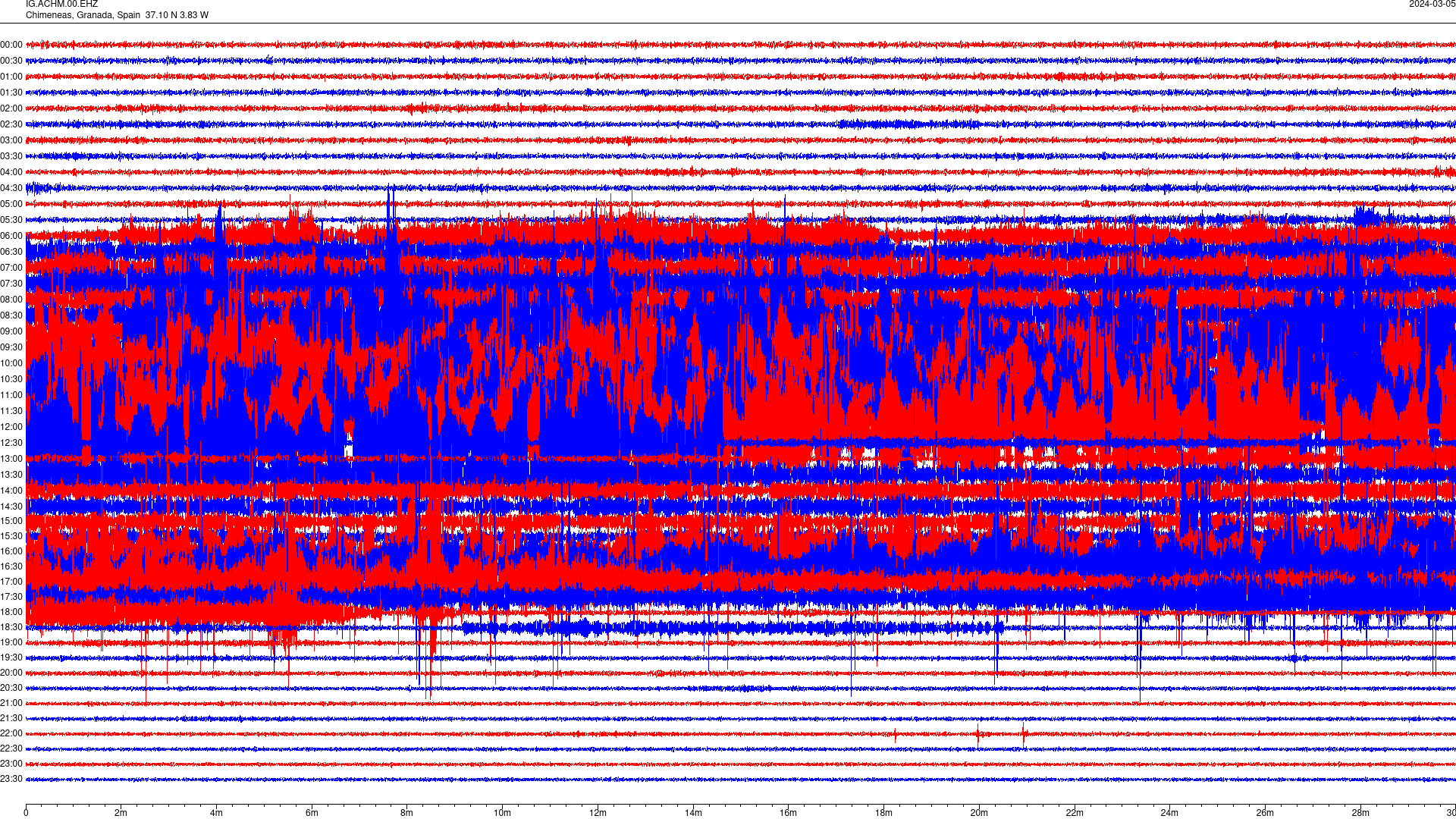Click the 28m mark on the time axis
1456x819 pixels.
1360,813
